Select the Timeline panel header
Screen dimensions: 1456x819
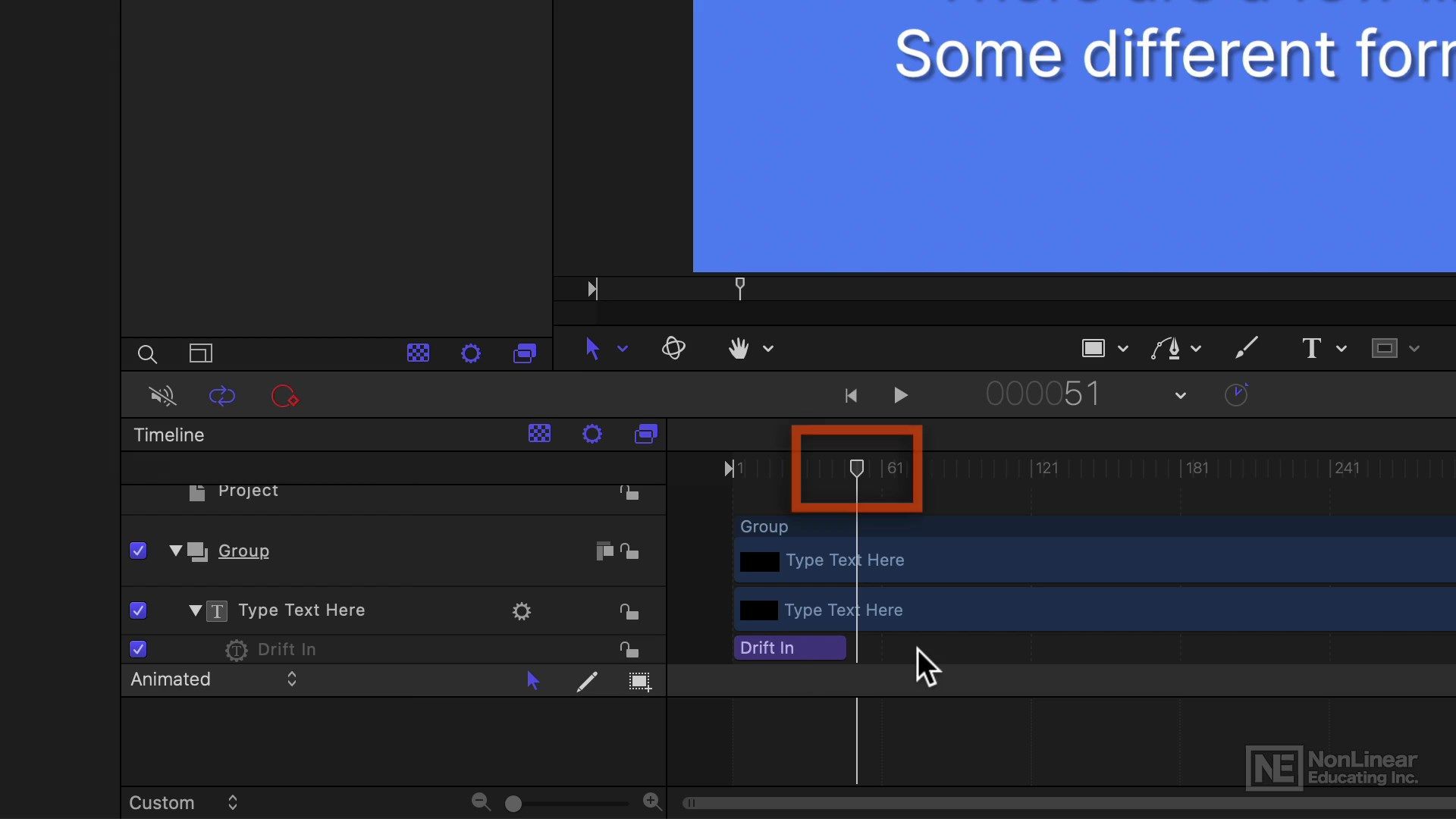click(x=169, y=435)
